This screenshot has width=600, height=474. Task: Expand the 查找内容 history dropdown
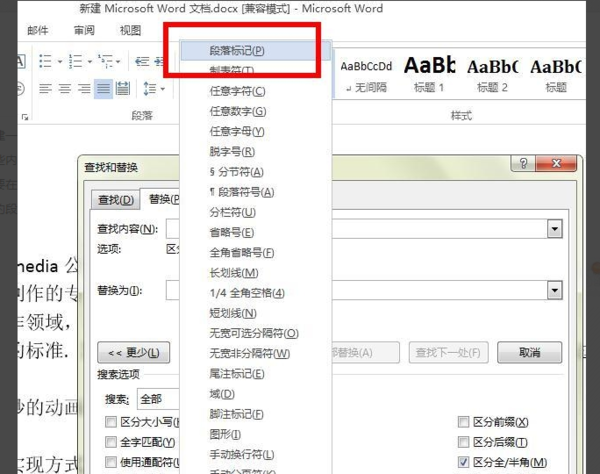click(x=554, y=229)
